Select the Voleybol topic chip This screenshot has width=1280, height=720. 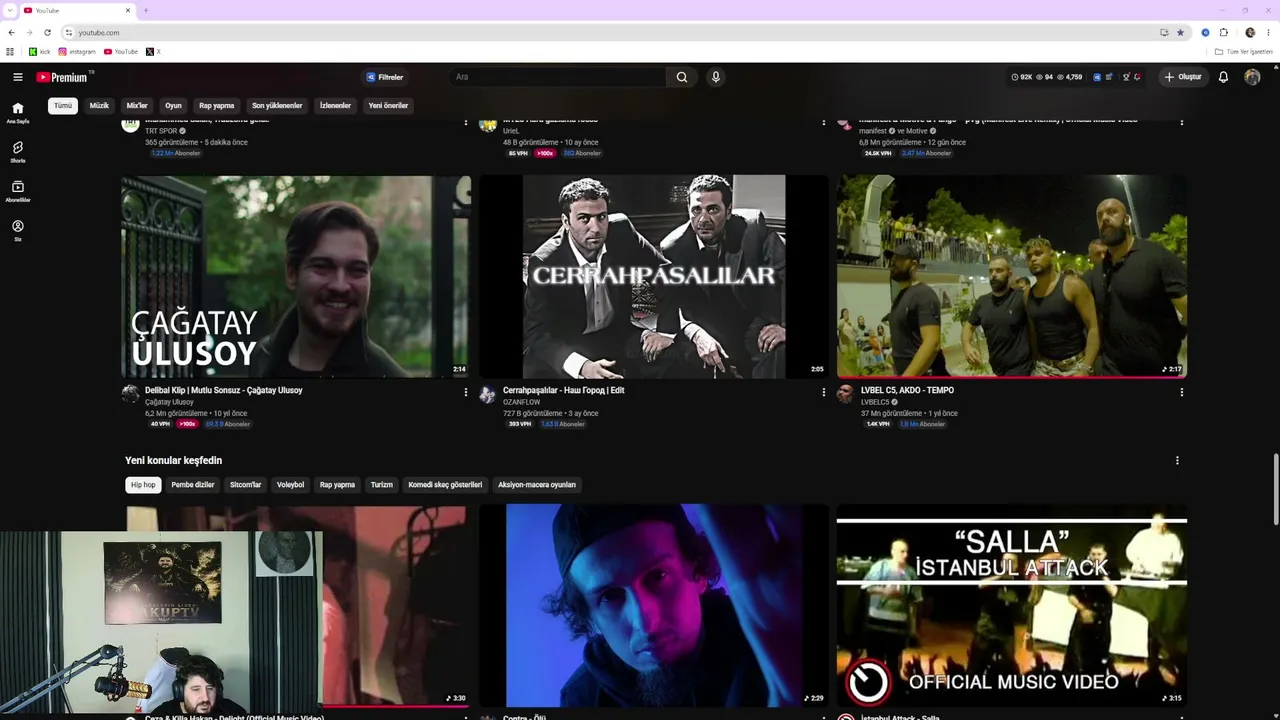(291, 485)
